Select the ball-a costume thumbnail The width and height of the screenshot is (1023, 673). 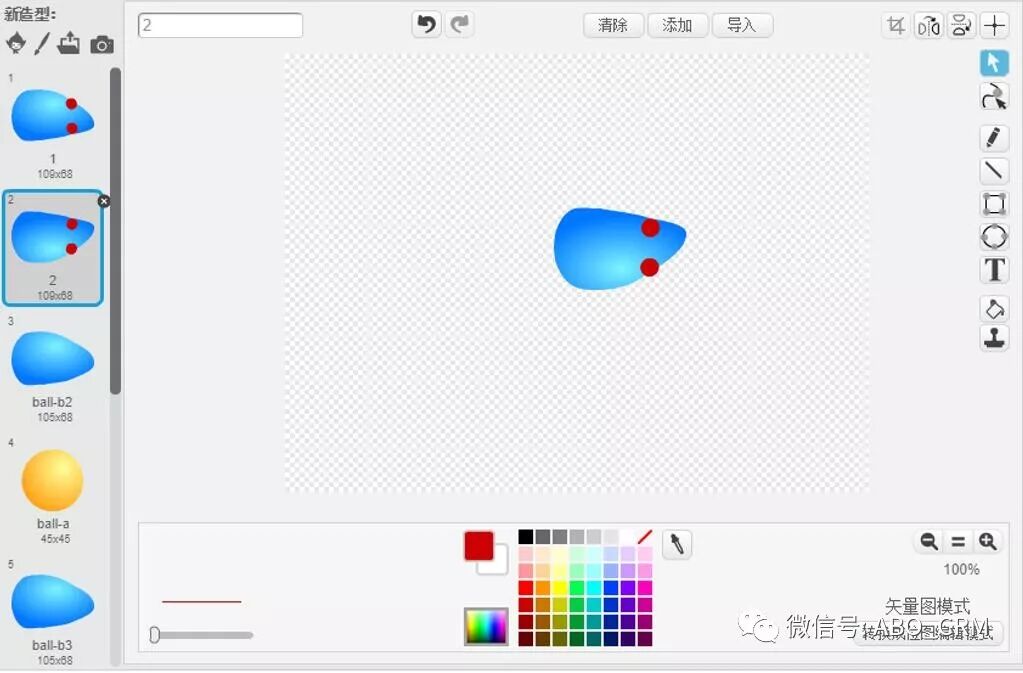click(52, 480)
